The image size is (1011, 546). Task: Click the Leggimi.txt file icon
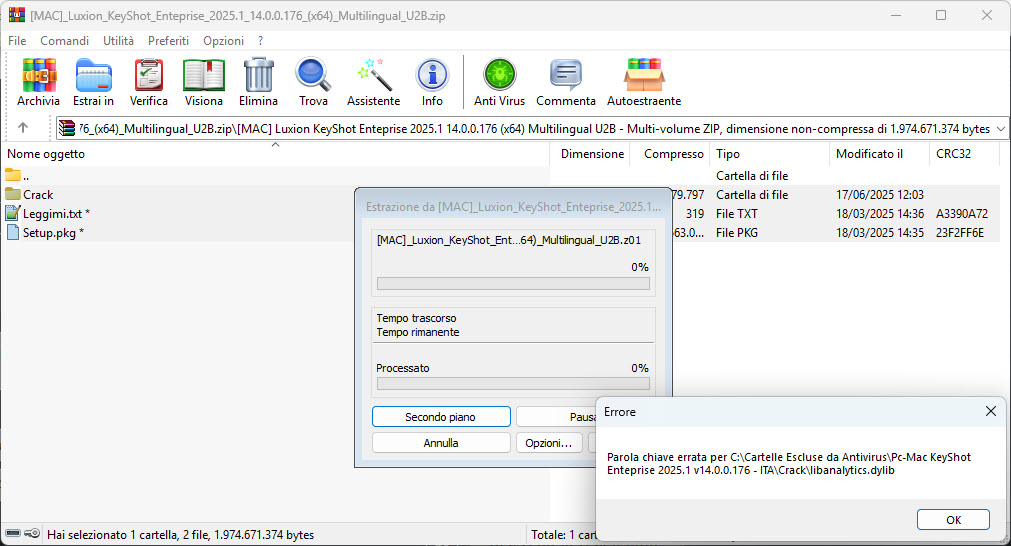(13, 213)
